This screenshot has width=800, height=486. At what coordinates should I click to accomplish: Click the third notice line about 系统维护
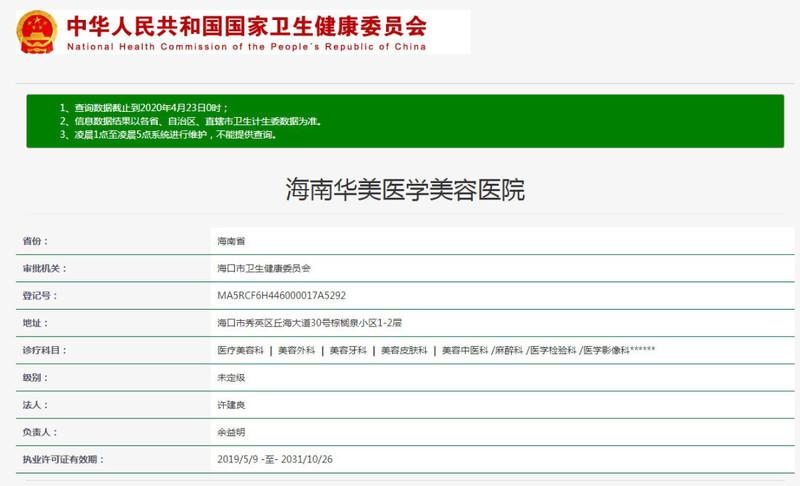pos(167,134)
